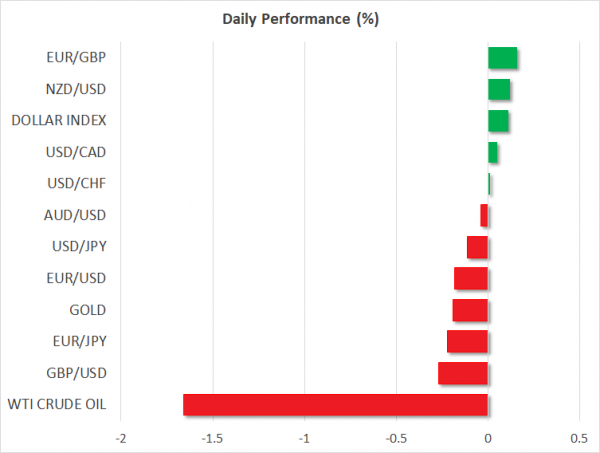
Task: Select the 0.5 x-axis tick label
Action: [579, 438]
